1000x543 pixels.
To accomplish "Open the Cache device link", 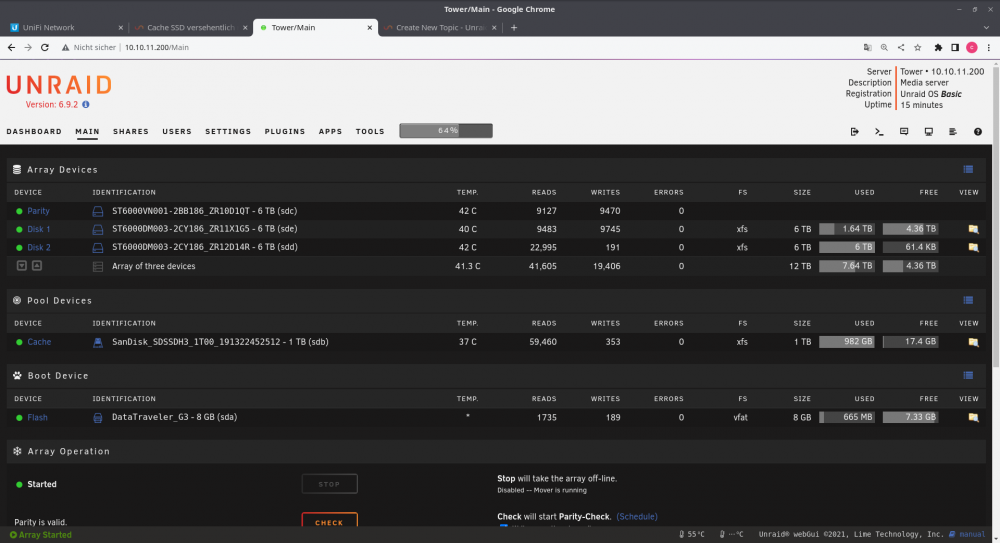I will [39, 342].
